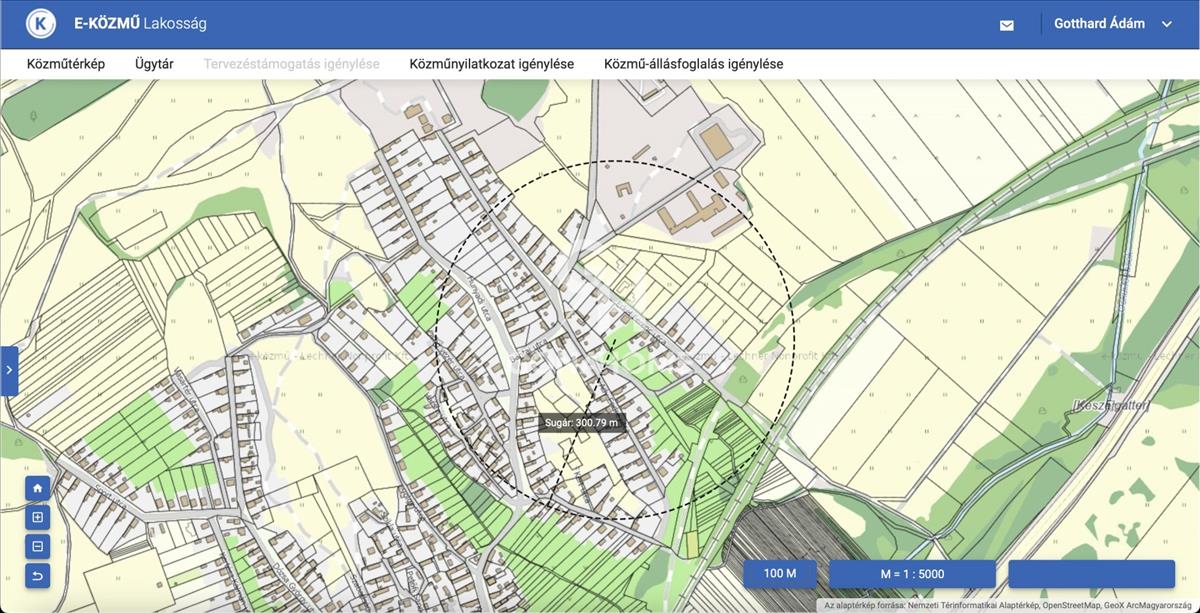Click the M = 1 : 5000 scale button
The width and height of the screenshot is (1200, 613).
(912, 574)
